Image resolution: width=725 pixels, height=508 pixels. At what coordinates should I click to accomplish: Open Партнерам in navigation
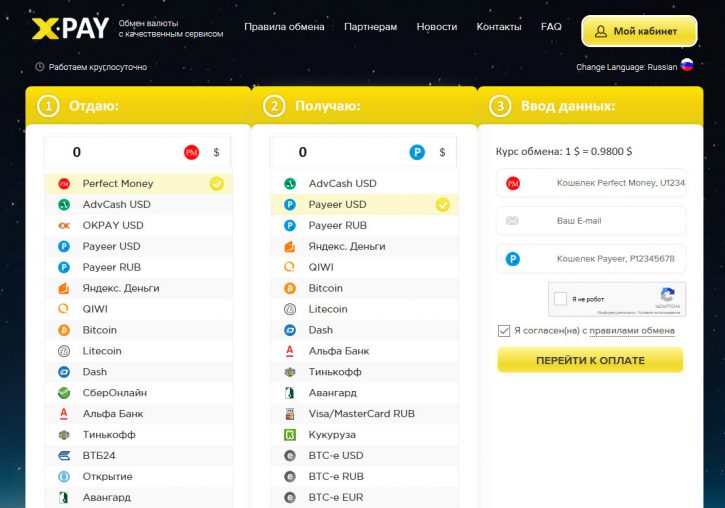(370, 27)
